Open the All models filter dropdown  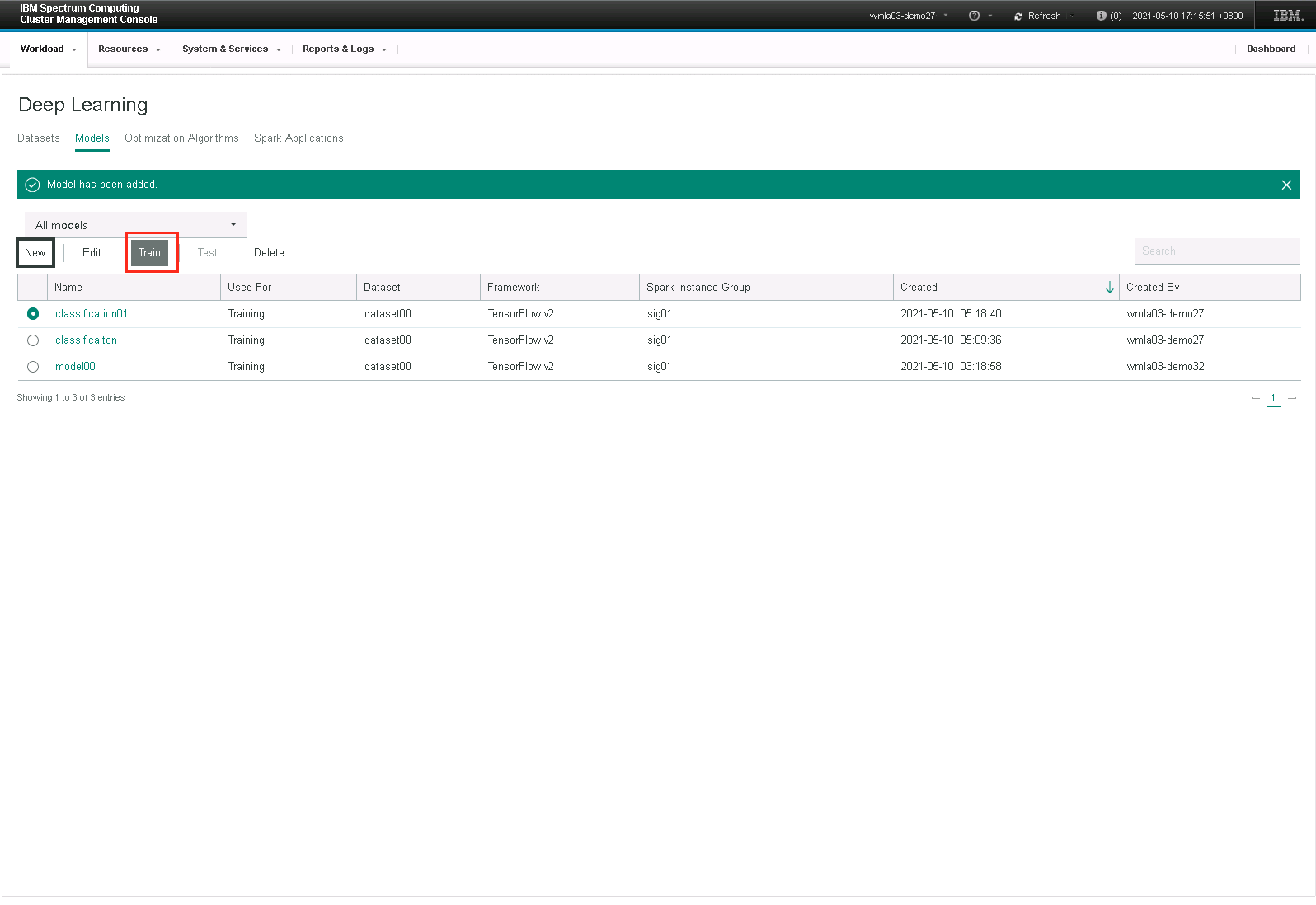(x=135, y=225)
